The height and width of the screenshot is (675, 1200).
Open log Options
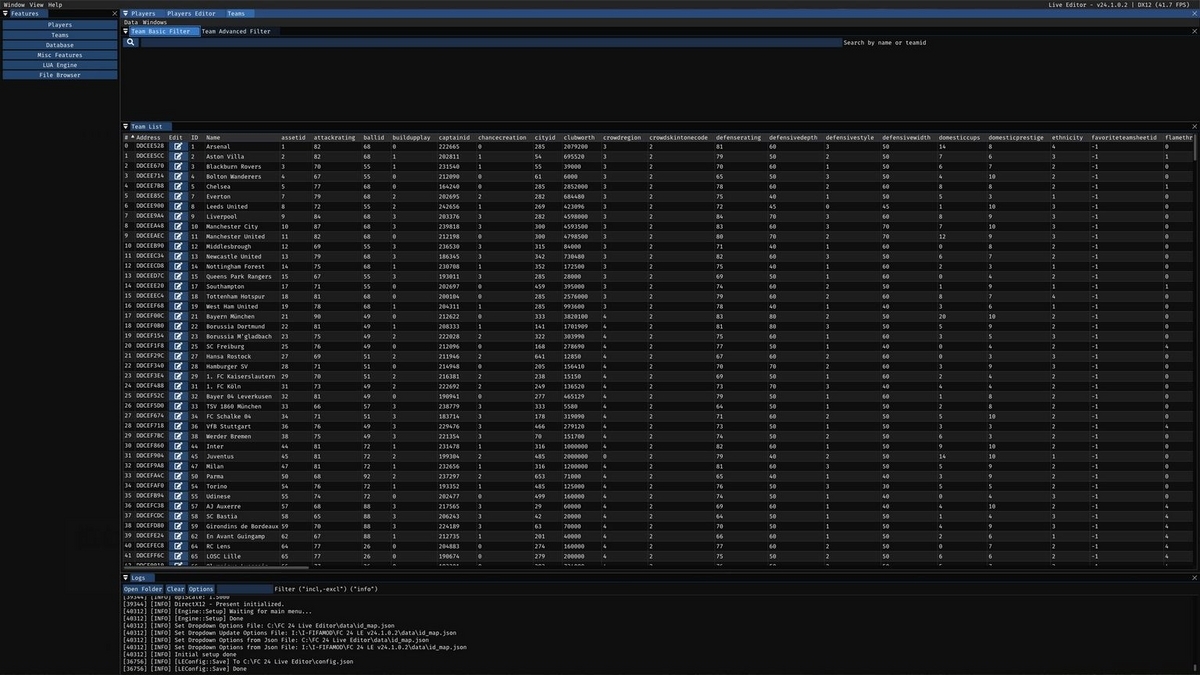[x=201, y=589]
